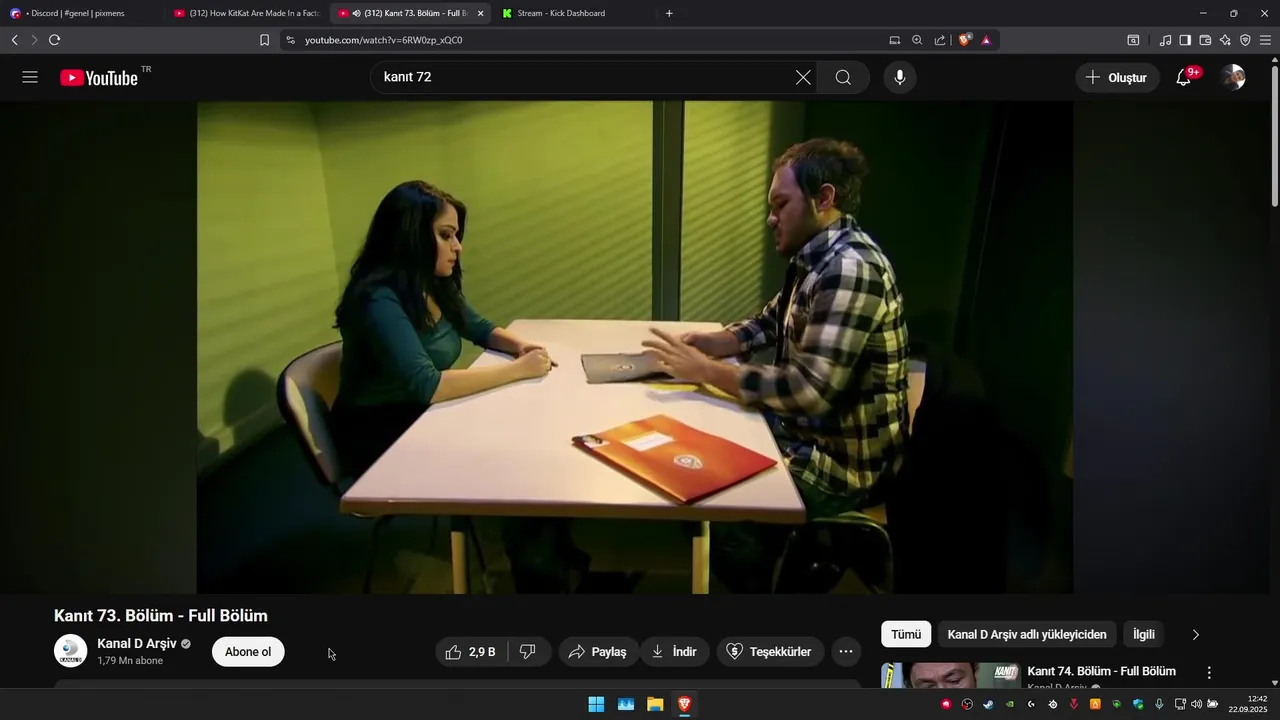Open options for Kanıt 74. Bölüm suggestion

tap(1209, 673)
